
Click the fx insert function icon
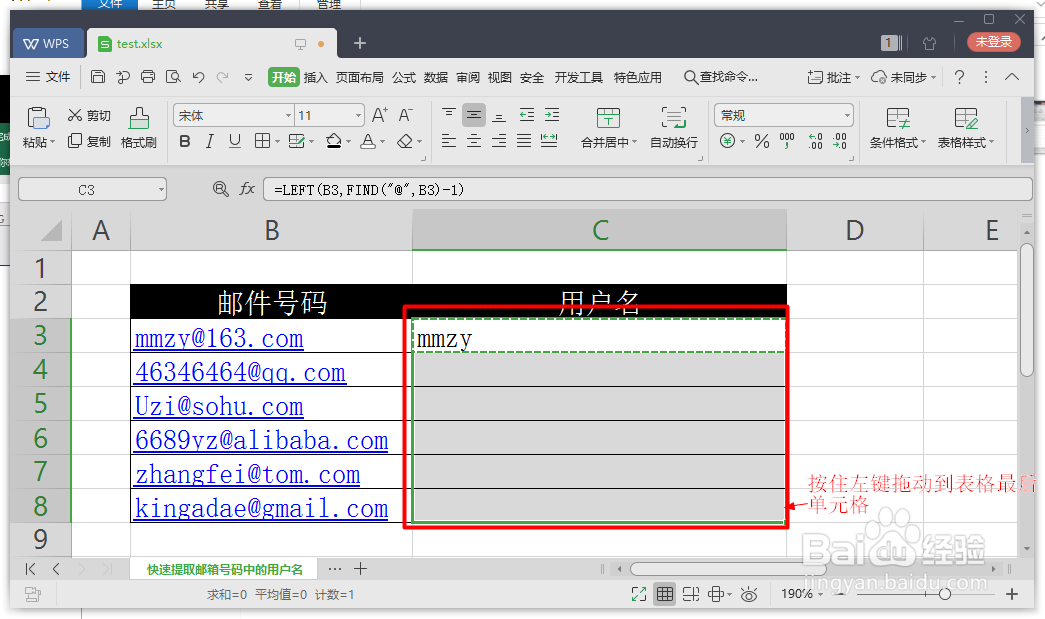(x=247, y=188)
